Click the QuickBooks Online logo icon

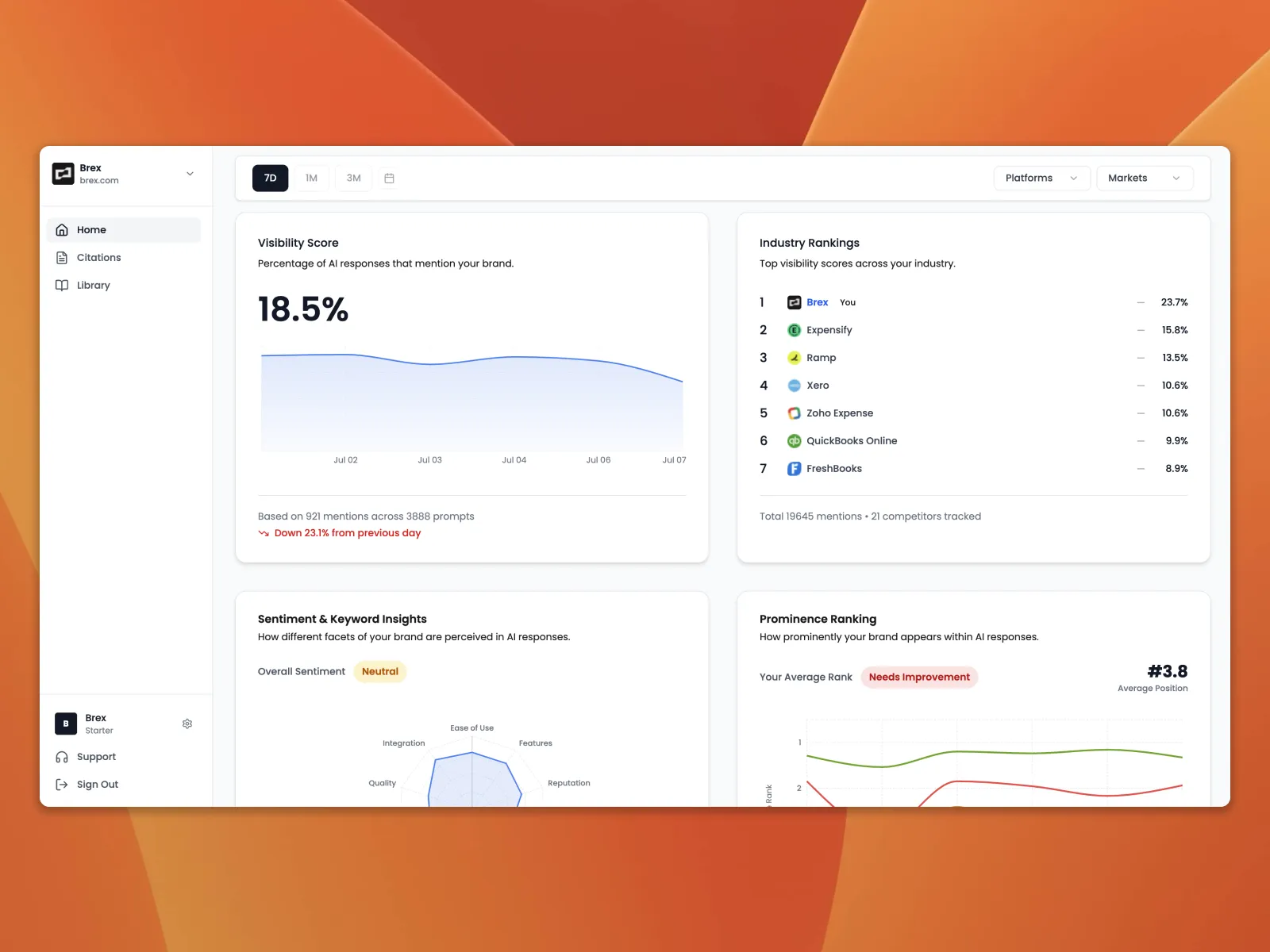pyautogui.click(x=794, y=441)
